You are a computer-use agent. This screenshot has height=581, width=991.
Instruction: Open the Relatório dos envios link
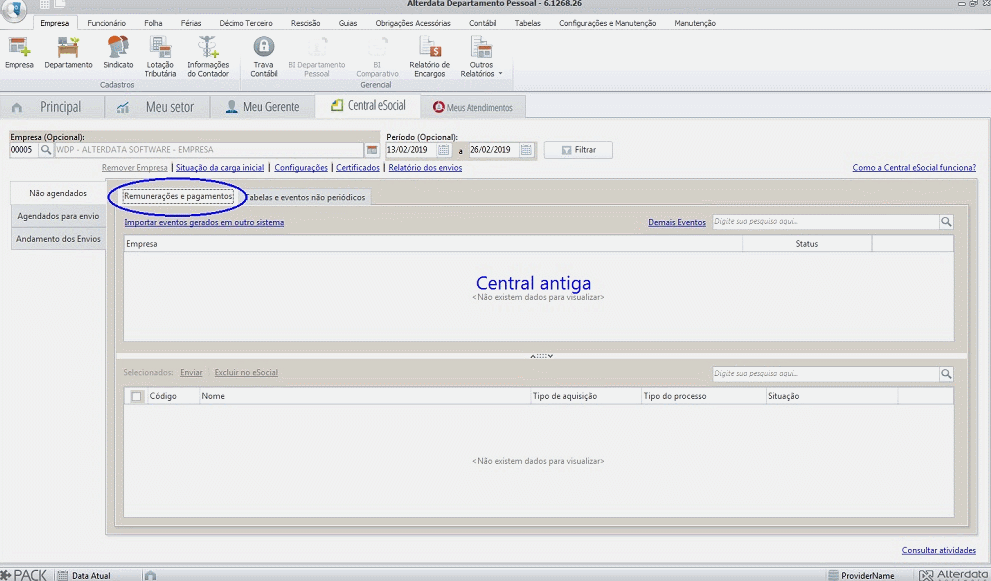pos(425,168)
